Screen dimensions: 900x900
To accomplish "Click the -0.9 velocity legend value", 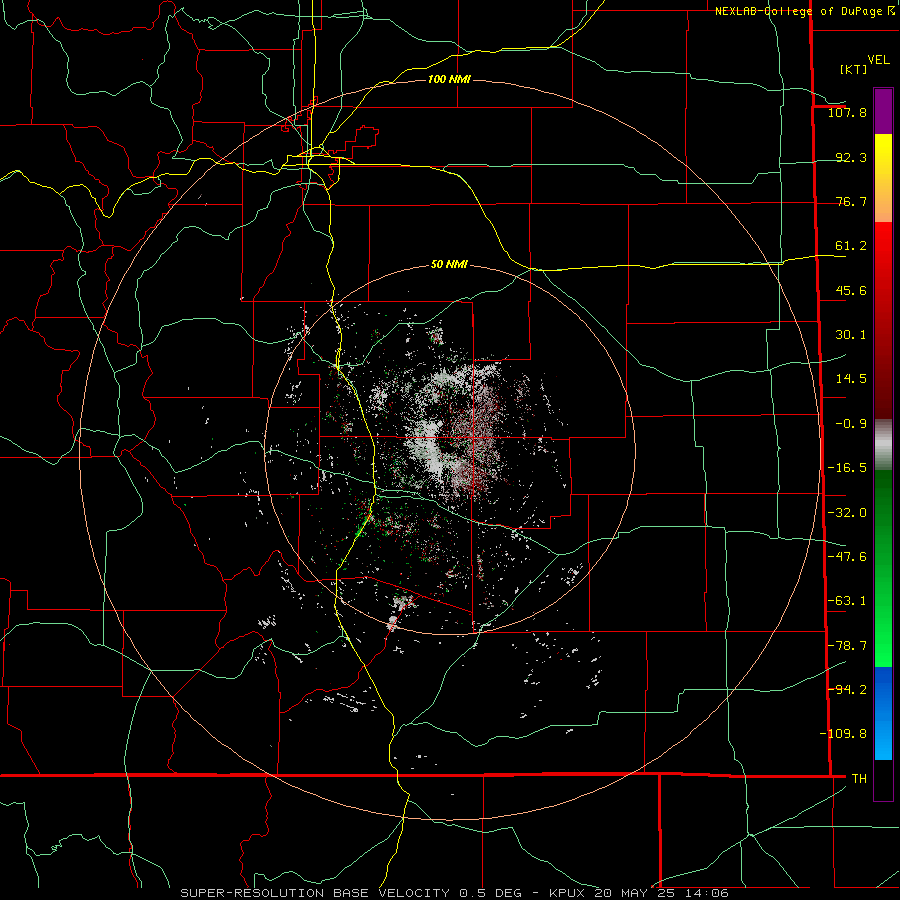I will click(851, 424).
